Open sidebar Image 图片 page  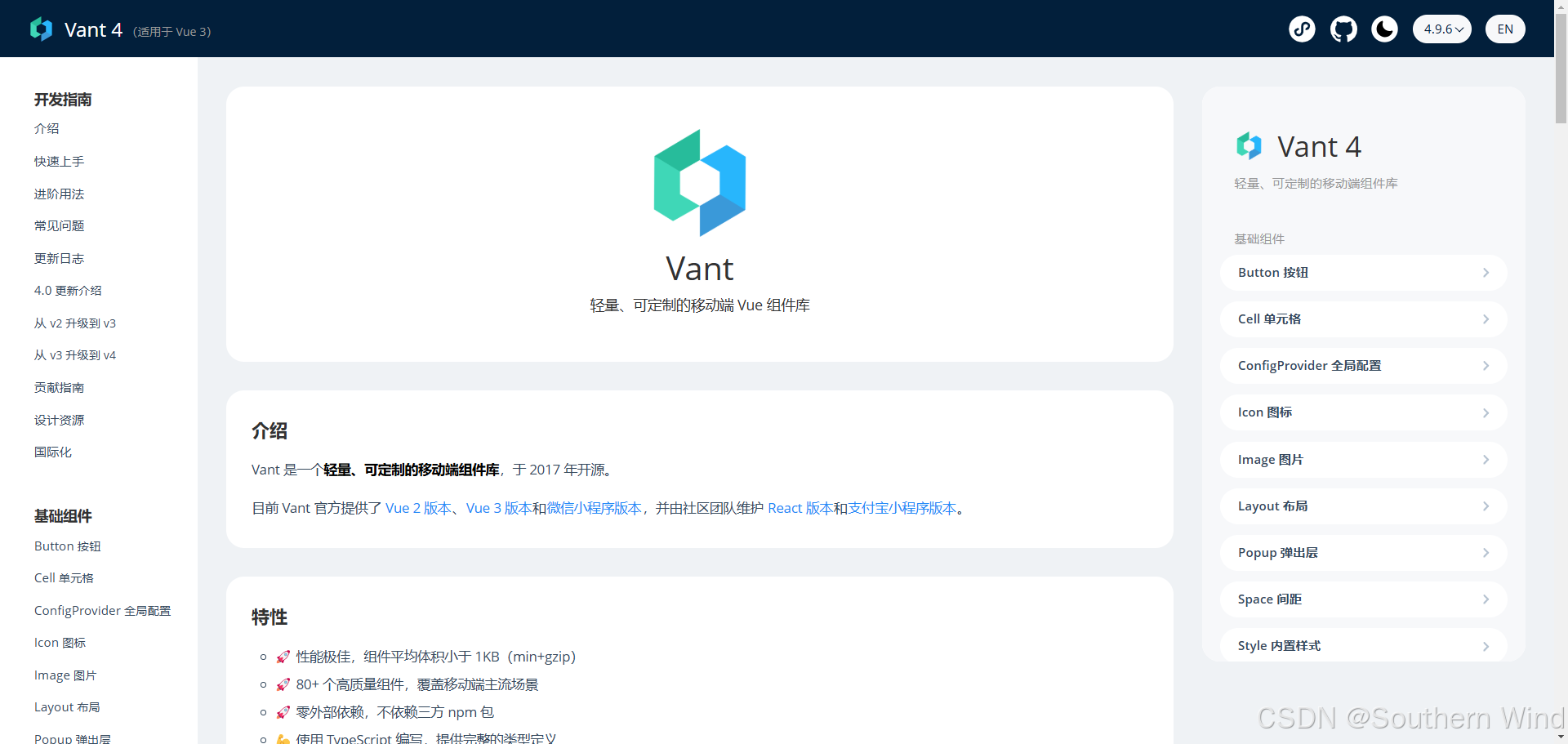65,675
